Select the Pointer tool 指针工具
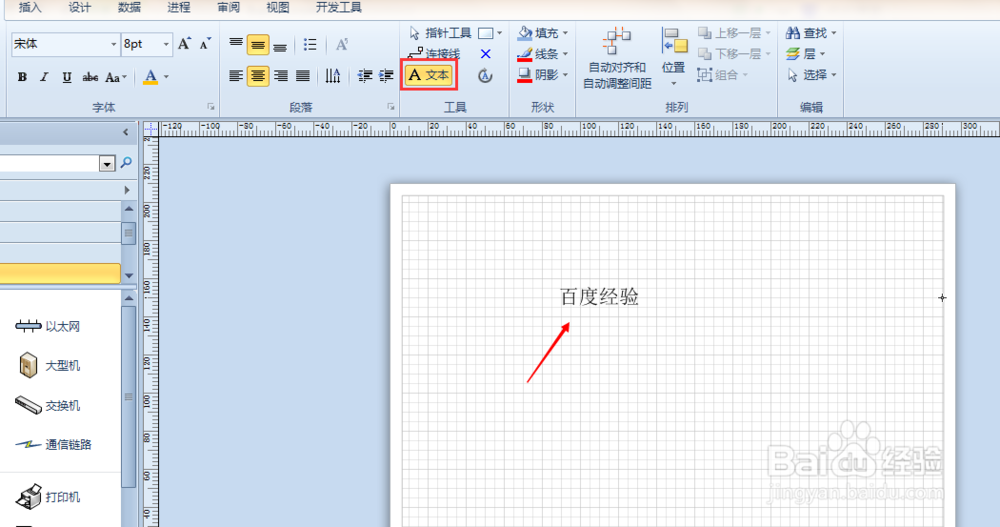Image resolution: width=1000 pixels, height=527 pixels. tap(440, 33)
